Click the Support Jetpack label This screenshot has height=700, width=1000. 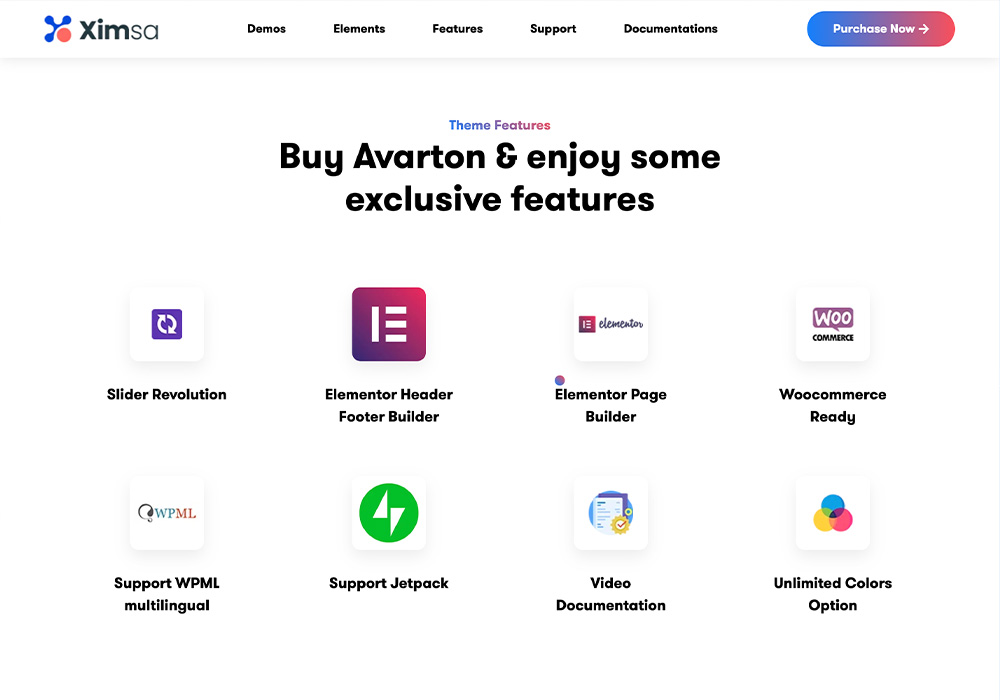click(388, 583)
